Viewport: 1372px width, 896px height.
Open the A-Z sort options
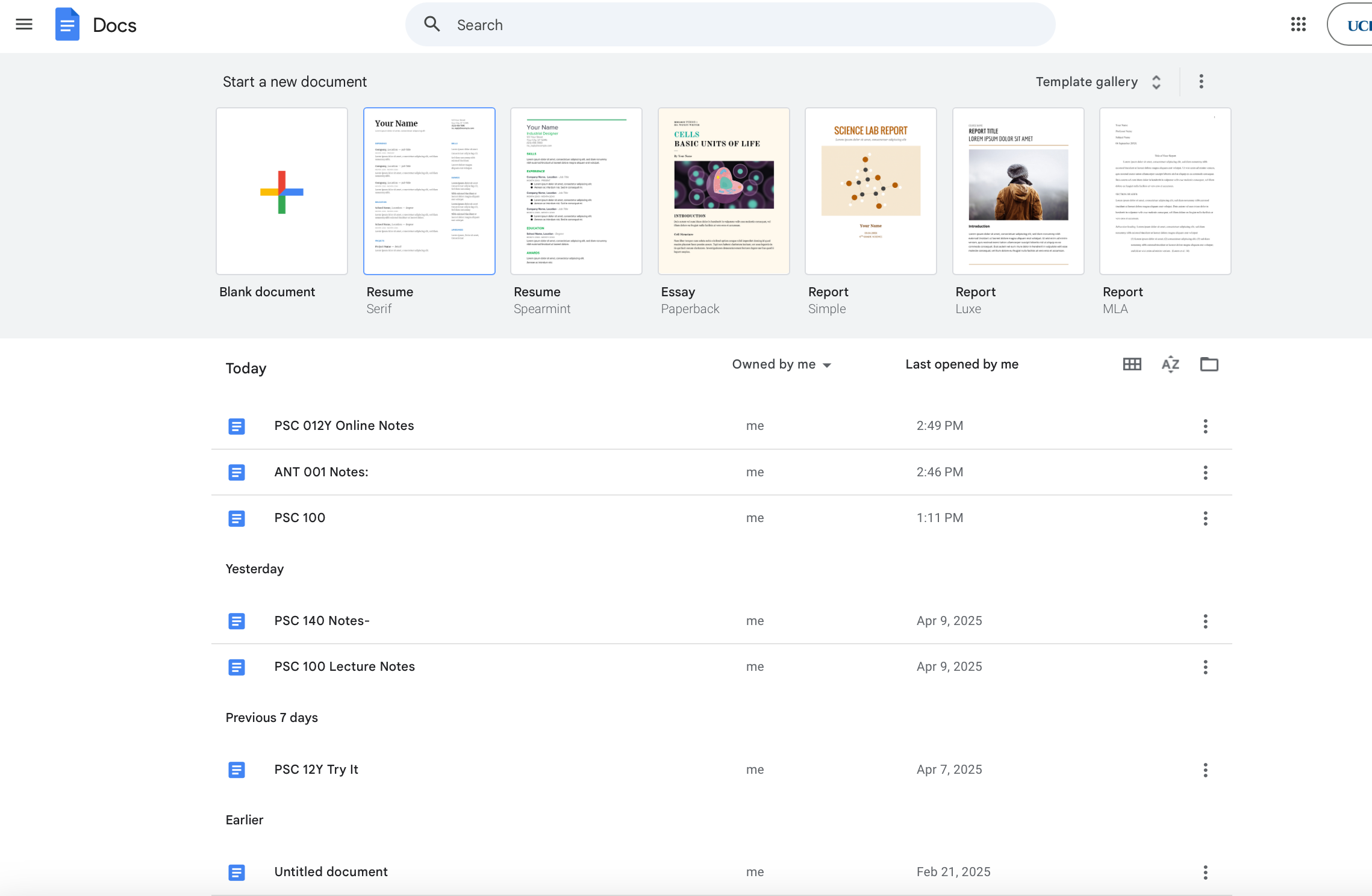tap(1170, 364)
